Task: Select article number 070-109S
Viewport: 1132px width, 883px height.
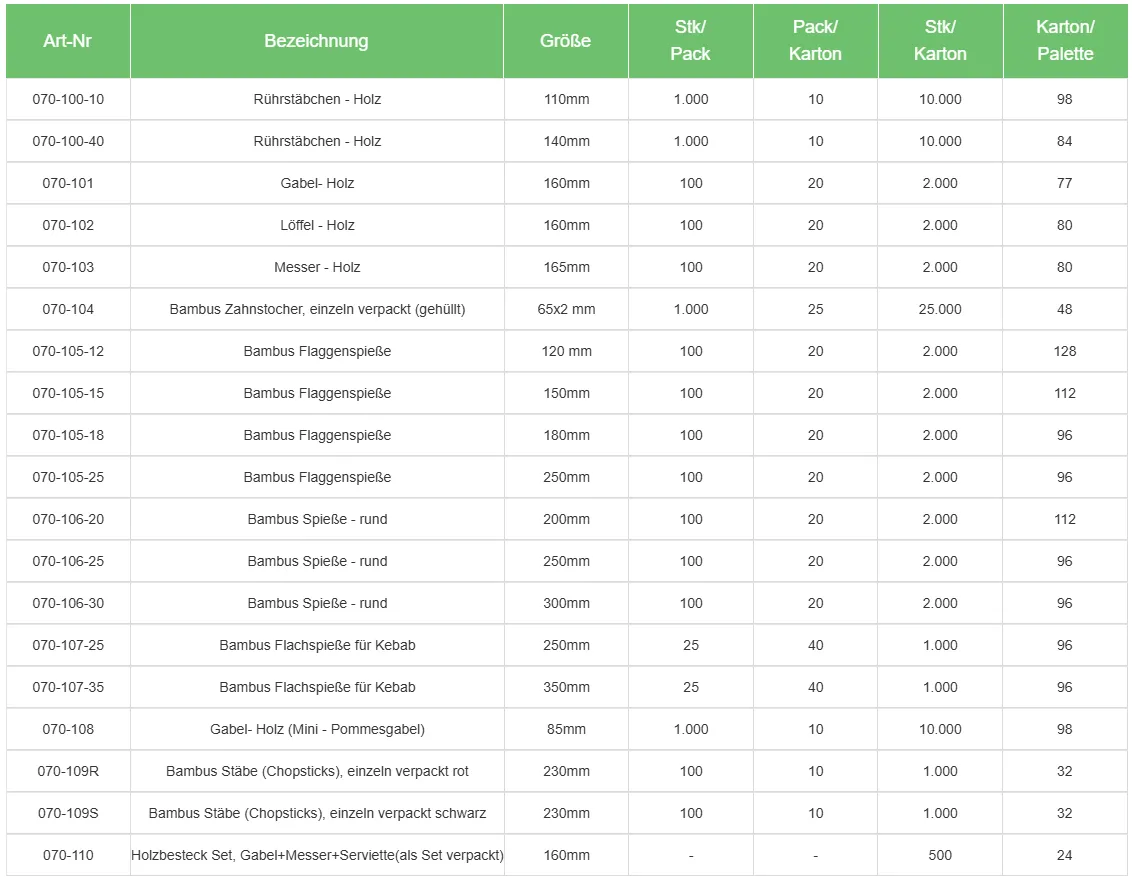Action: tap(68, 813)
